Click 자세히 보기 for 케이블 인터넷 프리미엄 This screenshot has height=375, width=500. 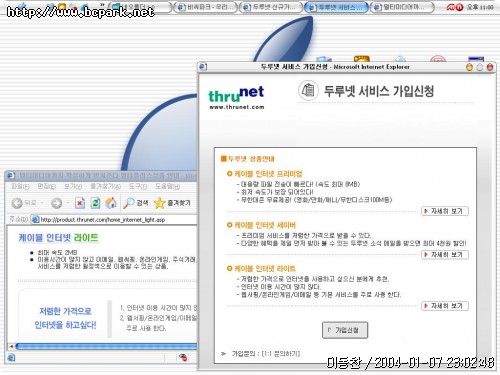click(x=445, y=211)
